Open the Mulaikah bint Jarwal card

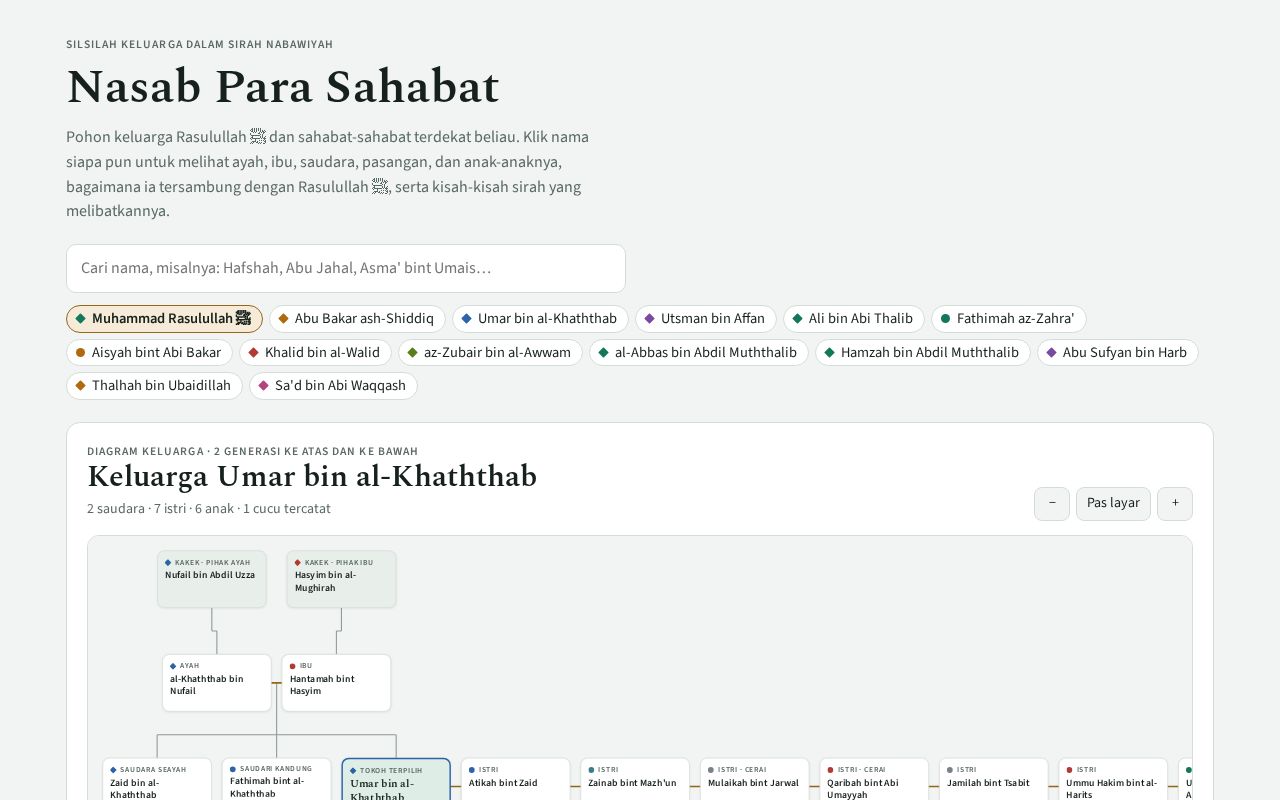(755, 780)
